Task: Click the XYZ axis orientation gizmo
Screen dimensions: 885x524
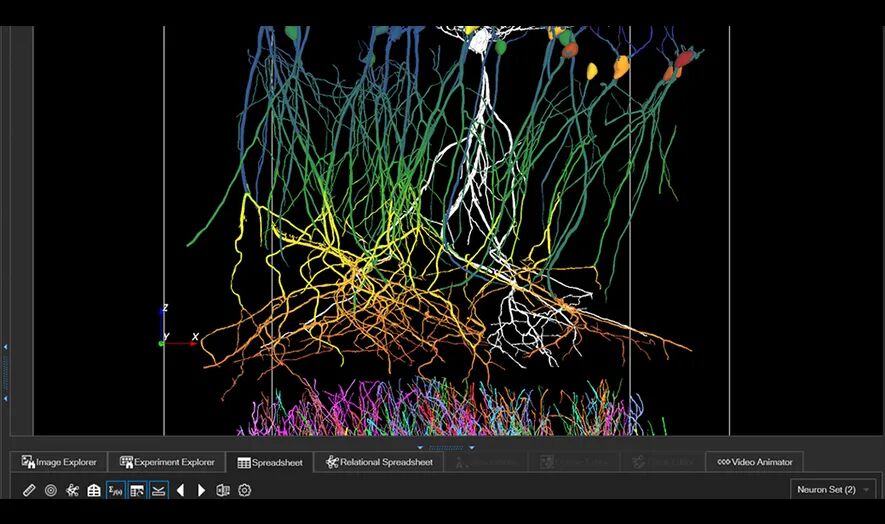Action: [x=178, y=326]
